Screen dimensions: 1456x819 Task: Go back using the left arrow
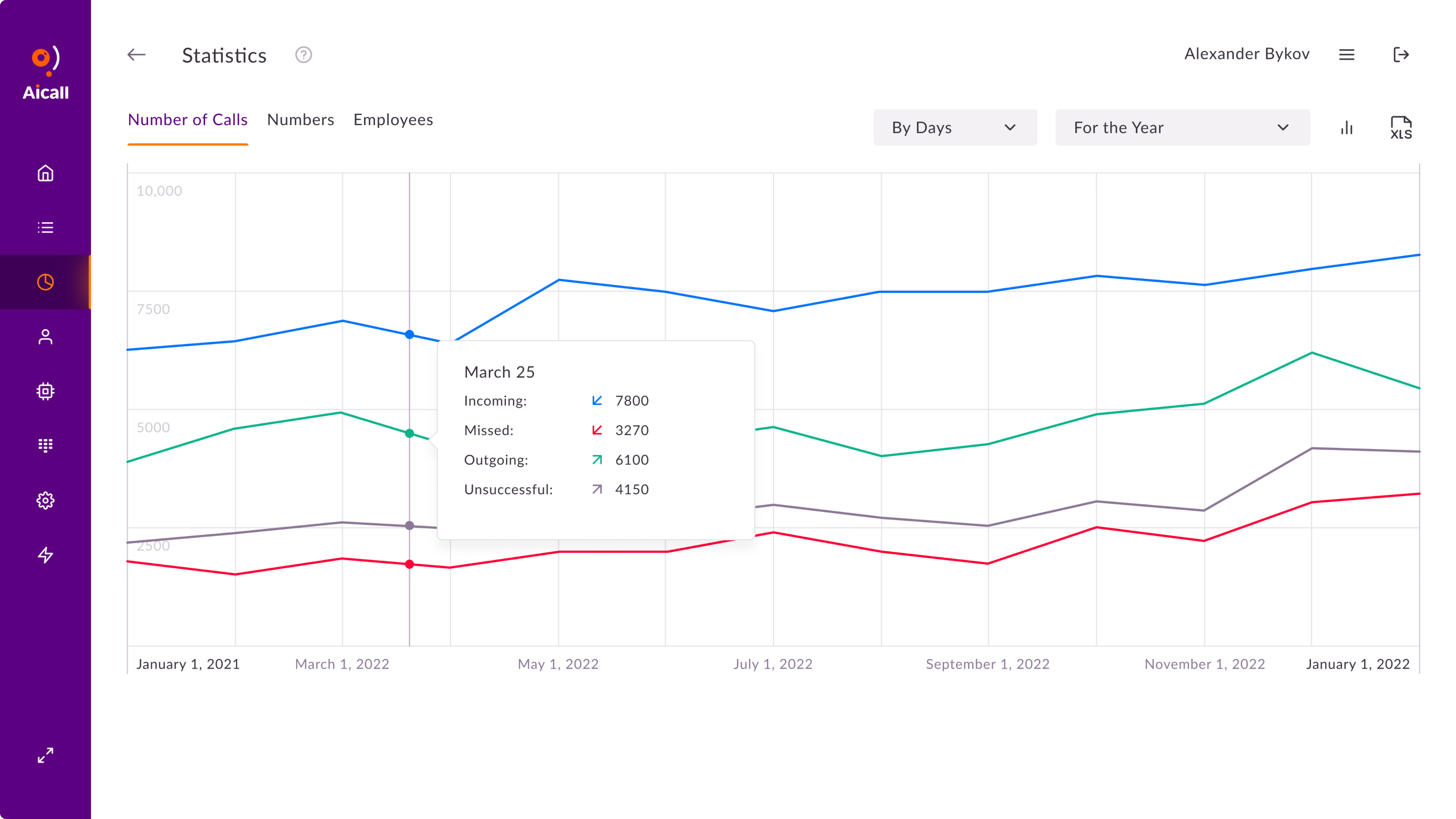point(136,55)
